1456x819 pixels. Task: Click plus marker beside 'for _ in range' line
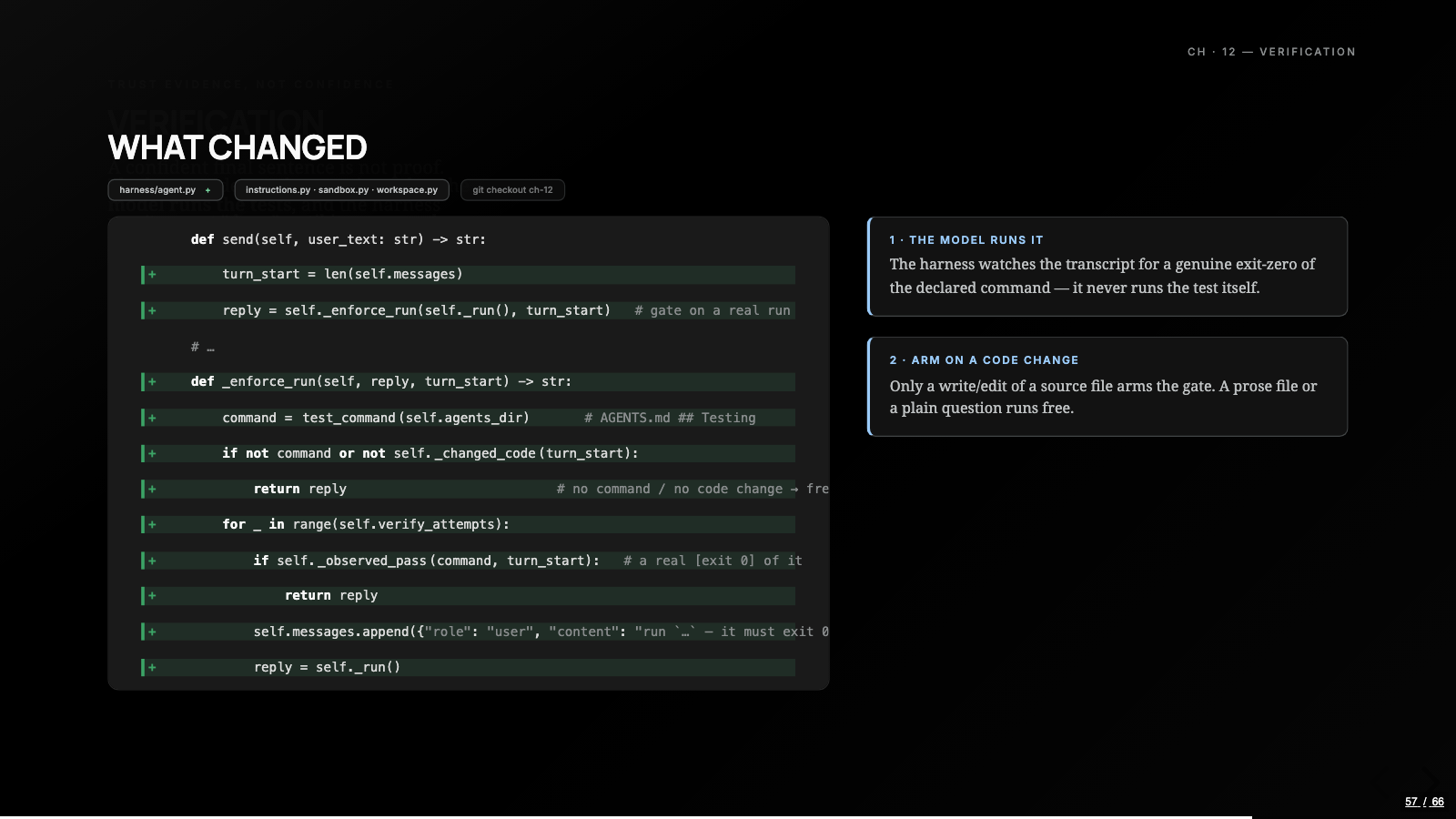point(152,524)
